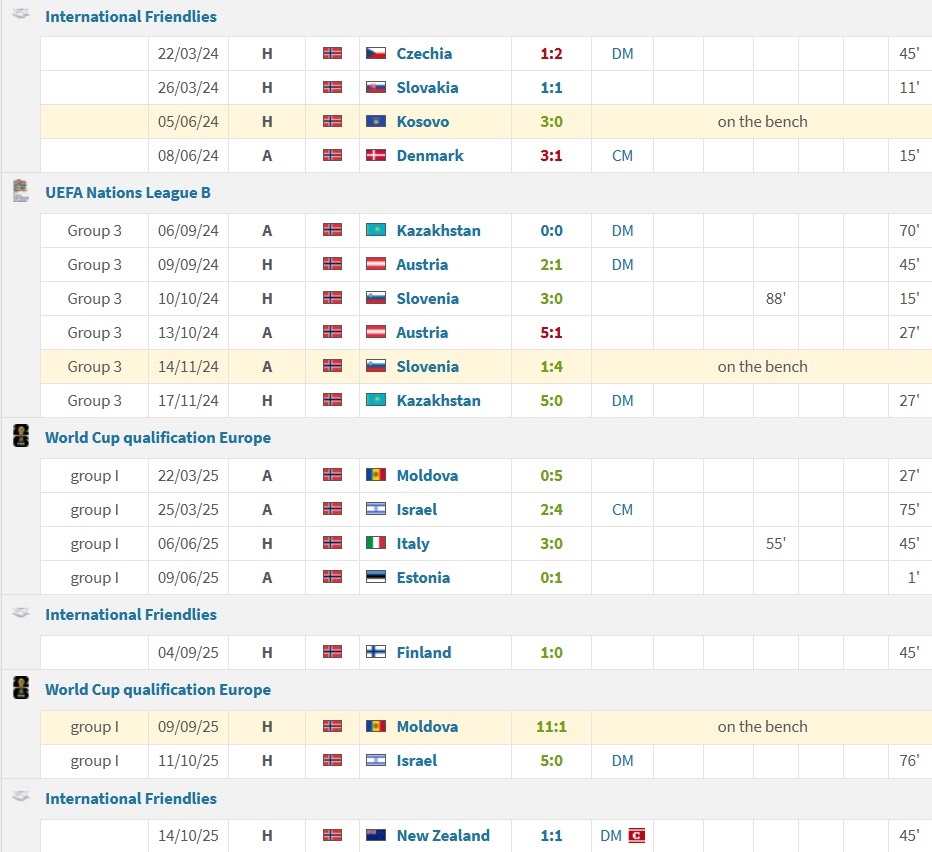Viewport: 932px width, 852px height.
Task: Click Moldova flag in the 22/03/25 row
Action: click(376, 474)
